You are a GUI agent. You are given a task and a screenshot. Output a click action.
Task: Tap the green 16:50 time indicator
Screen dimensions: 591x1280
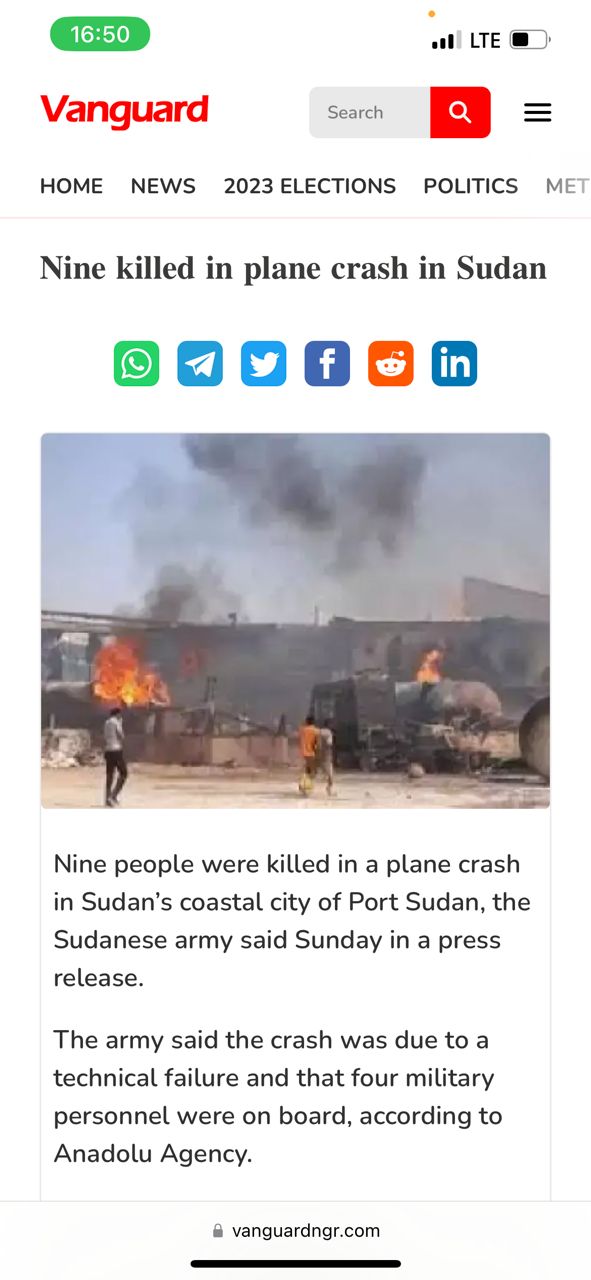pyautogui.click(x=100, y=34)
